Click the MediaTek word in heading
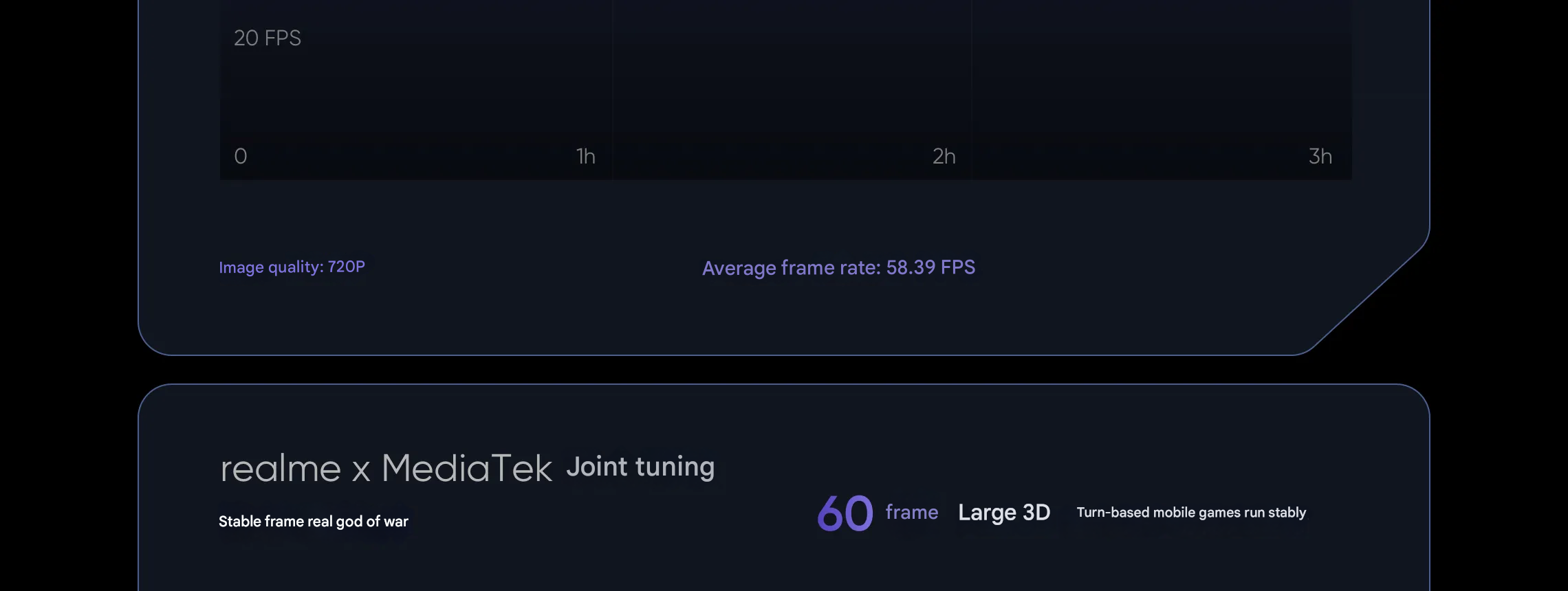Screen dimensions: 1568x591 click(467, 468)
